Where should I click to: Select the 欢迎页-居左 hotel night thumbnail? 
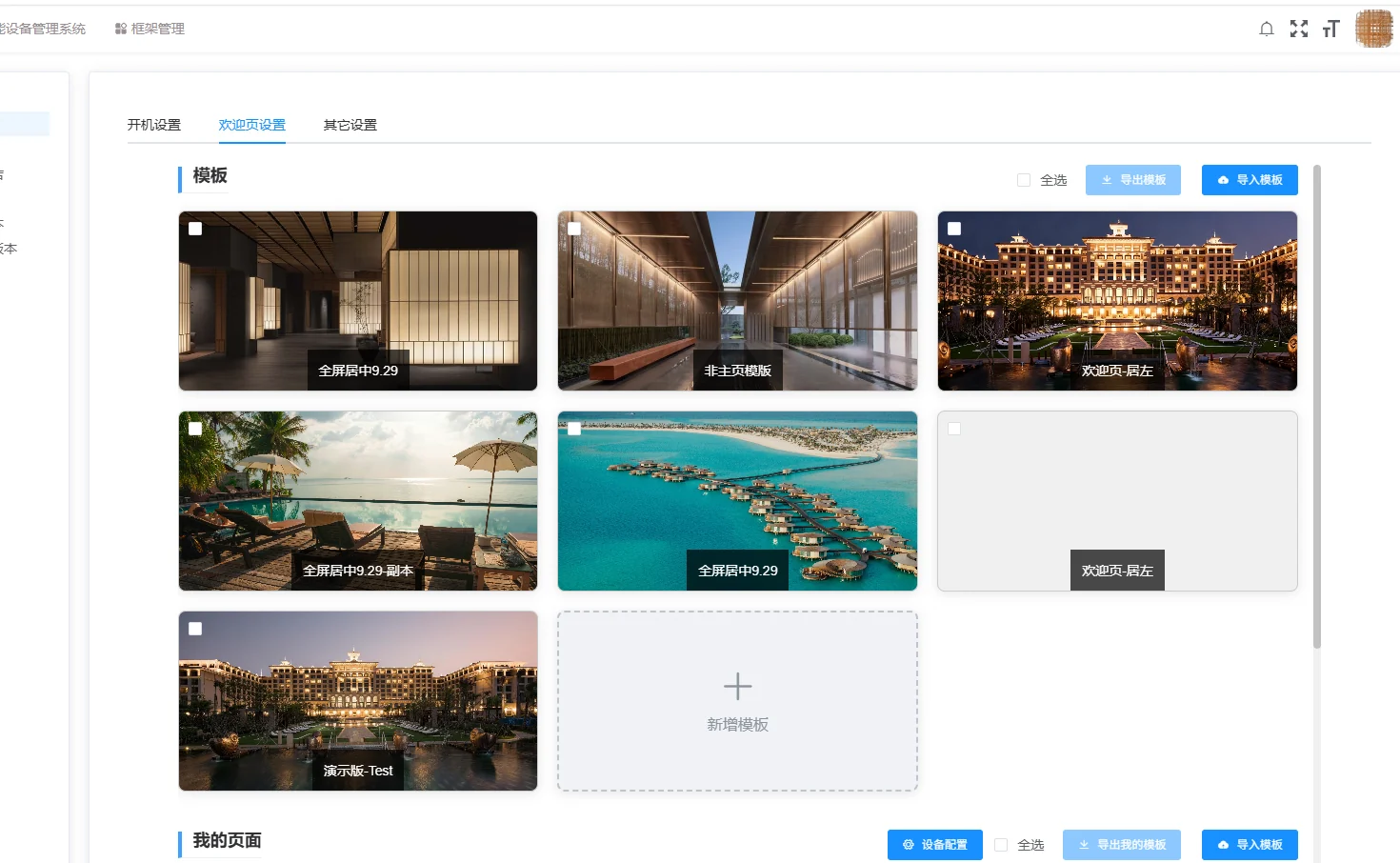click(1117, 301)
